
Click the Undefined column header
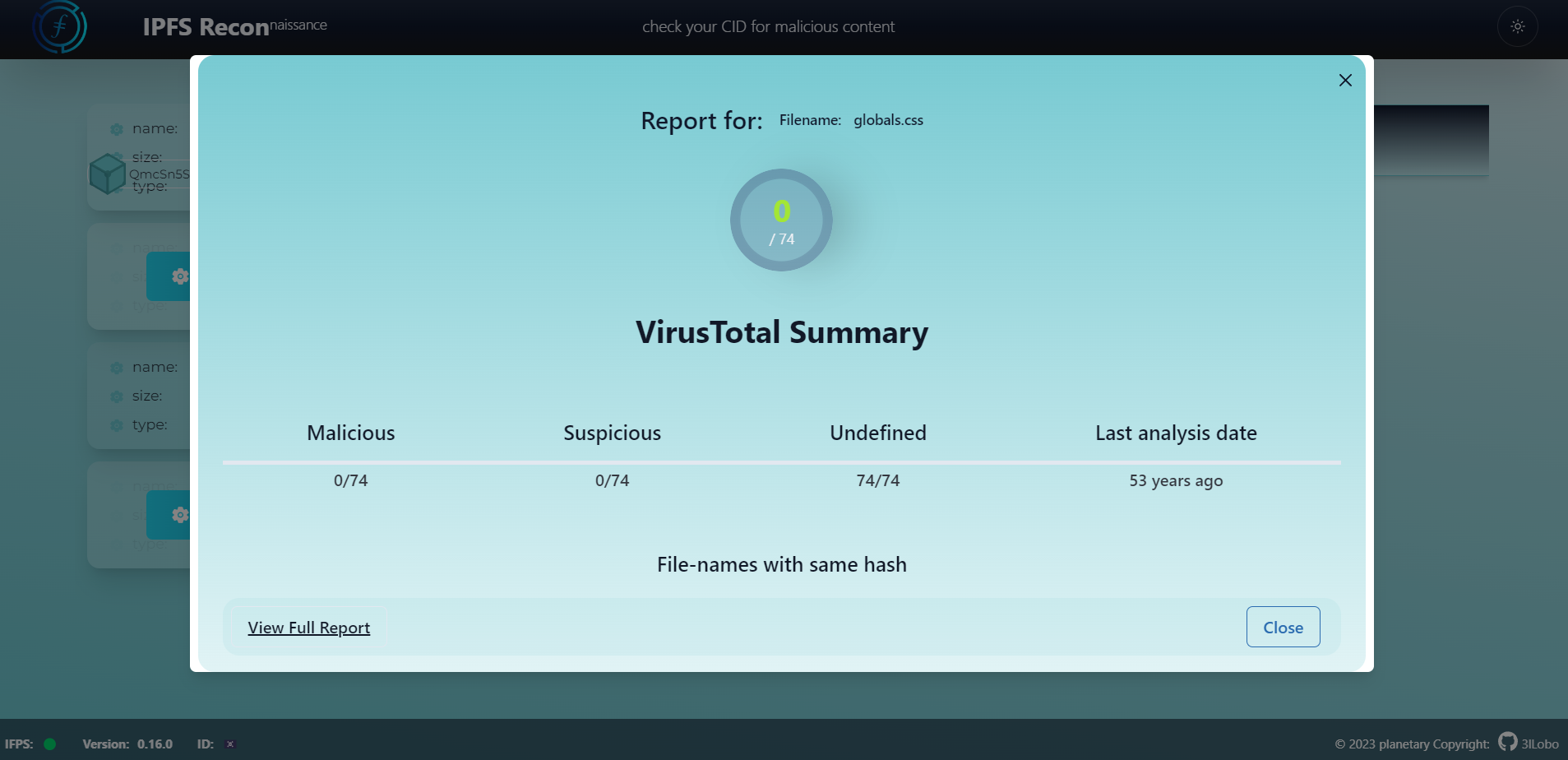point(878,433)
